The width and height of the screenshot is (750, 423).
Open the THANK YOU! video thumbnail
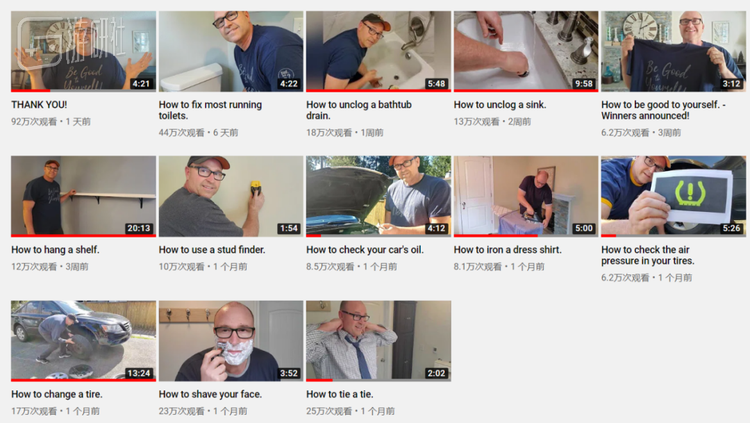[83, 51]
